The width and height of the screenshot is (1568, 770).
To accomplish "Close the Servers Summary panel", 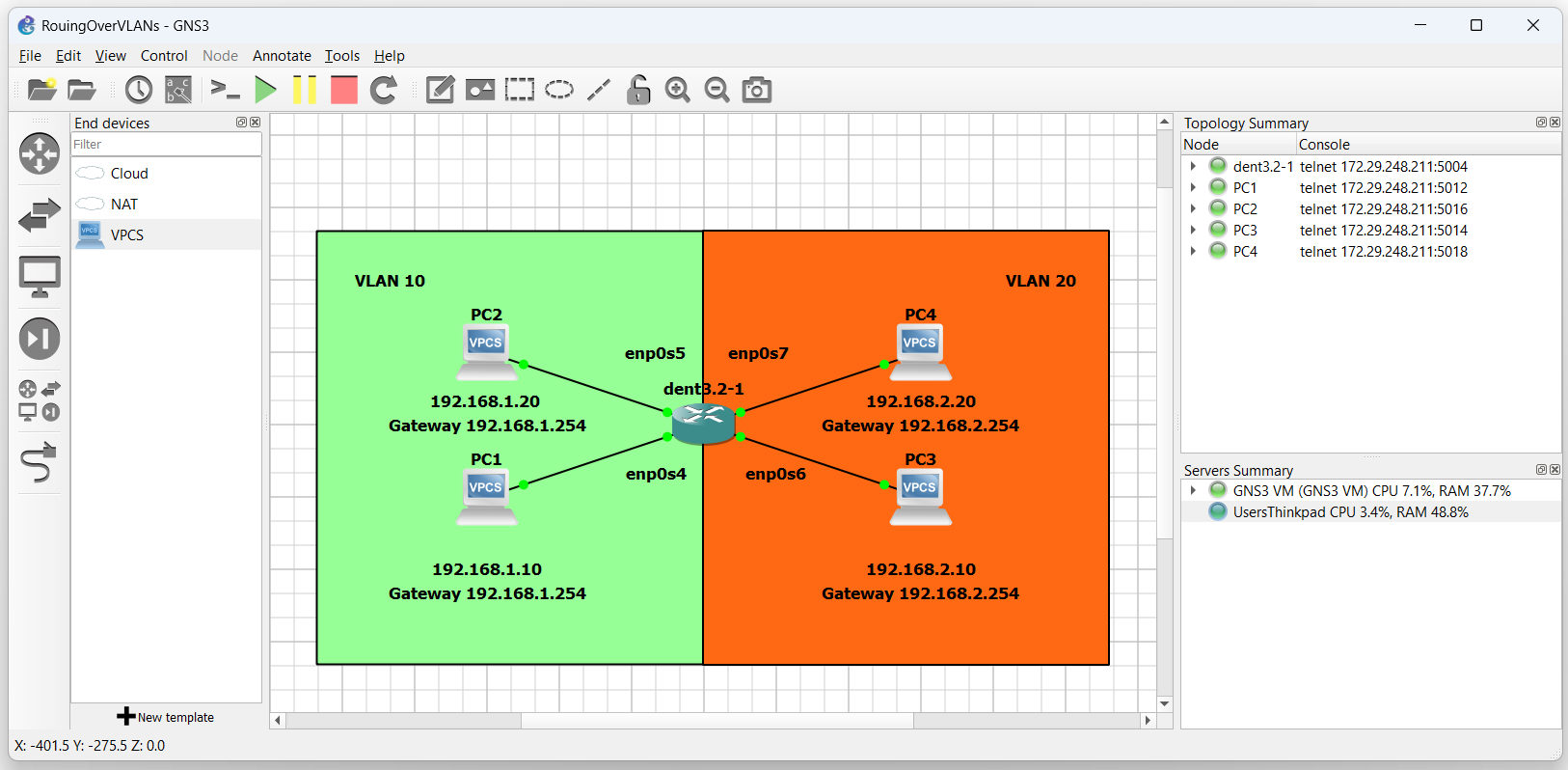I will [x=1554, y=470].
